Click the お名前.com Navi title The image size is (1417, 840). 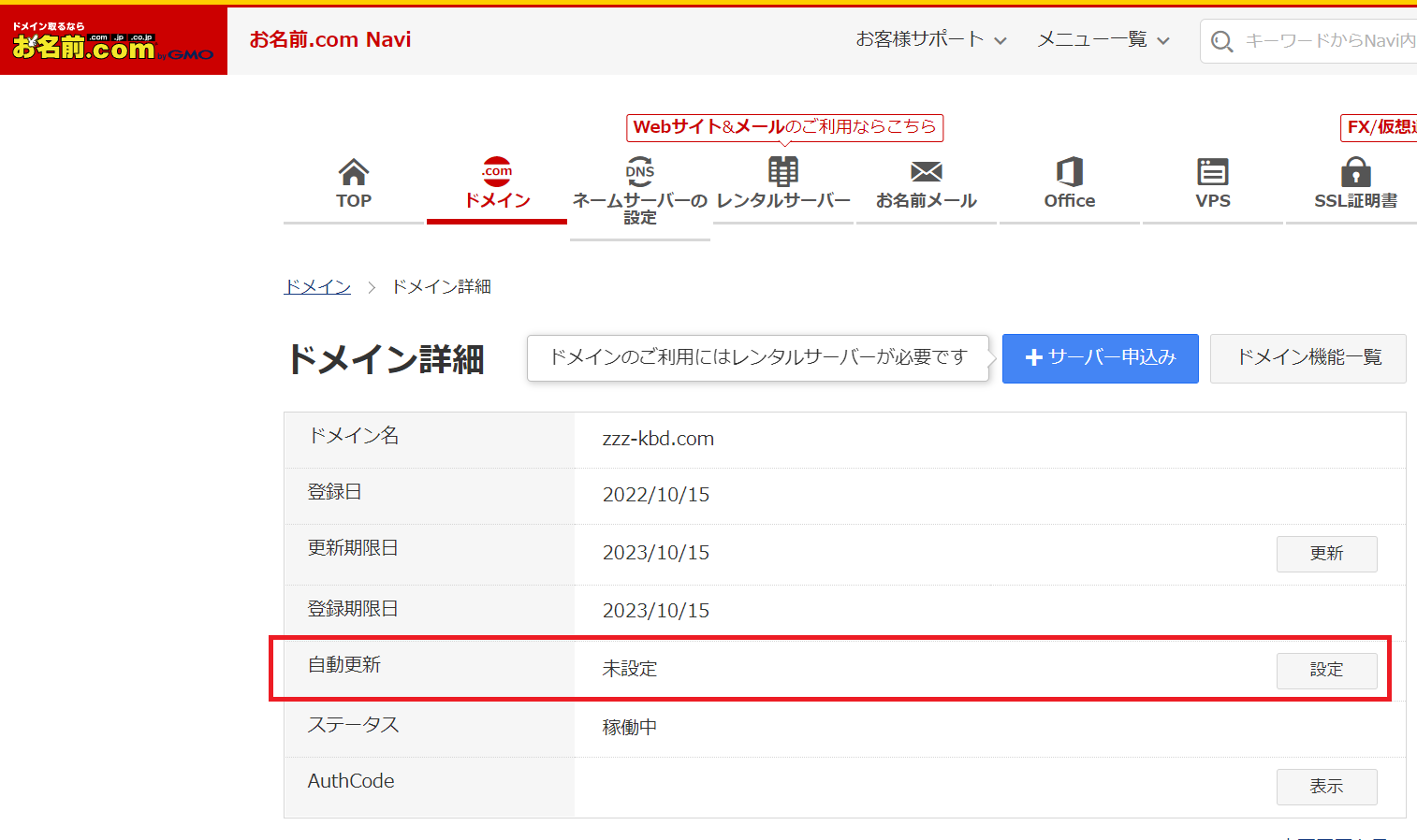[x=330, y=39]
